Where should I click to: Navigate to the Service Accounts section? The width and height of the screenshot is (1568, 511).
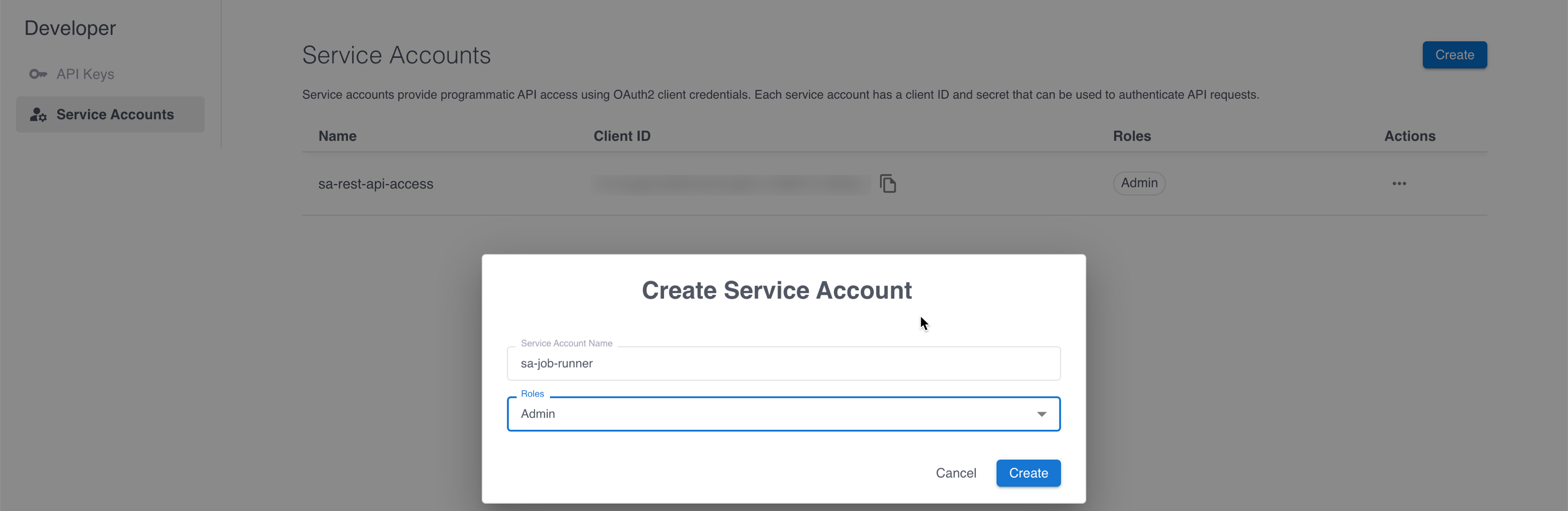[114, 114]
